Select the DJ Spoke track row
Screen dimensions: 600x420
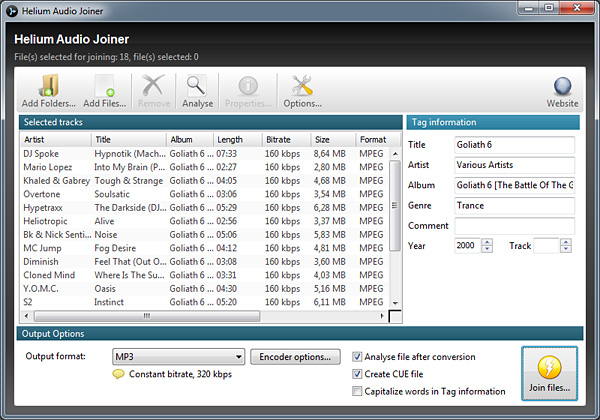55,154
